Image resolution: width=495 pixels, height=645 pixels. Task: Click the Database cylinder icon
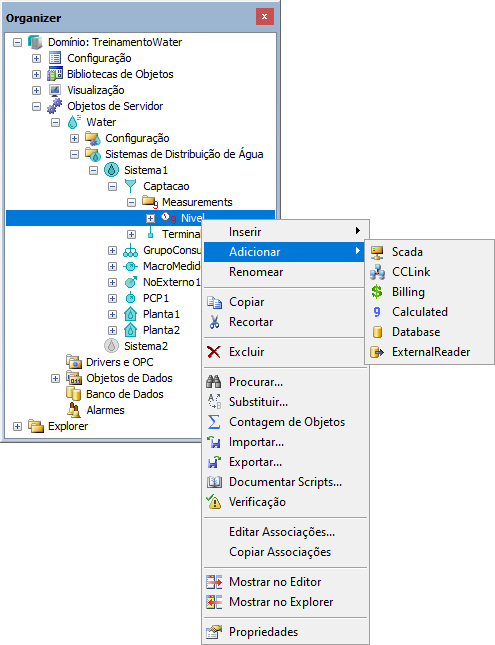coord(377,332)
